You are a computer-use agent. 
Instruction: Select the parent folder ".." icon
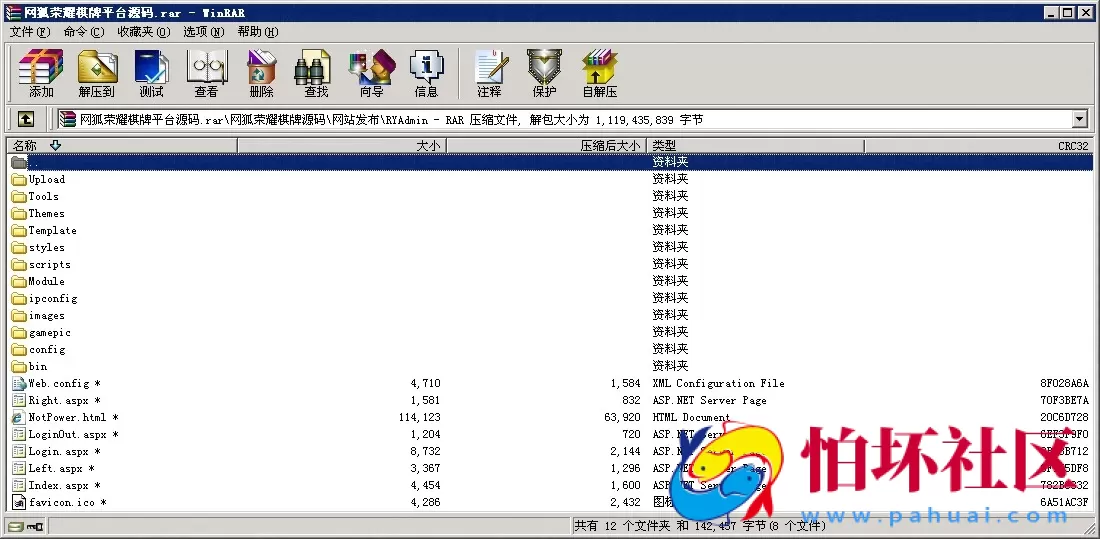[19, 162]
